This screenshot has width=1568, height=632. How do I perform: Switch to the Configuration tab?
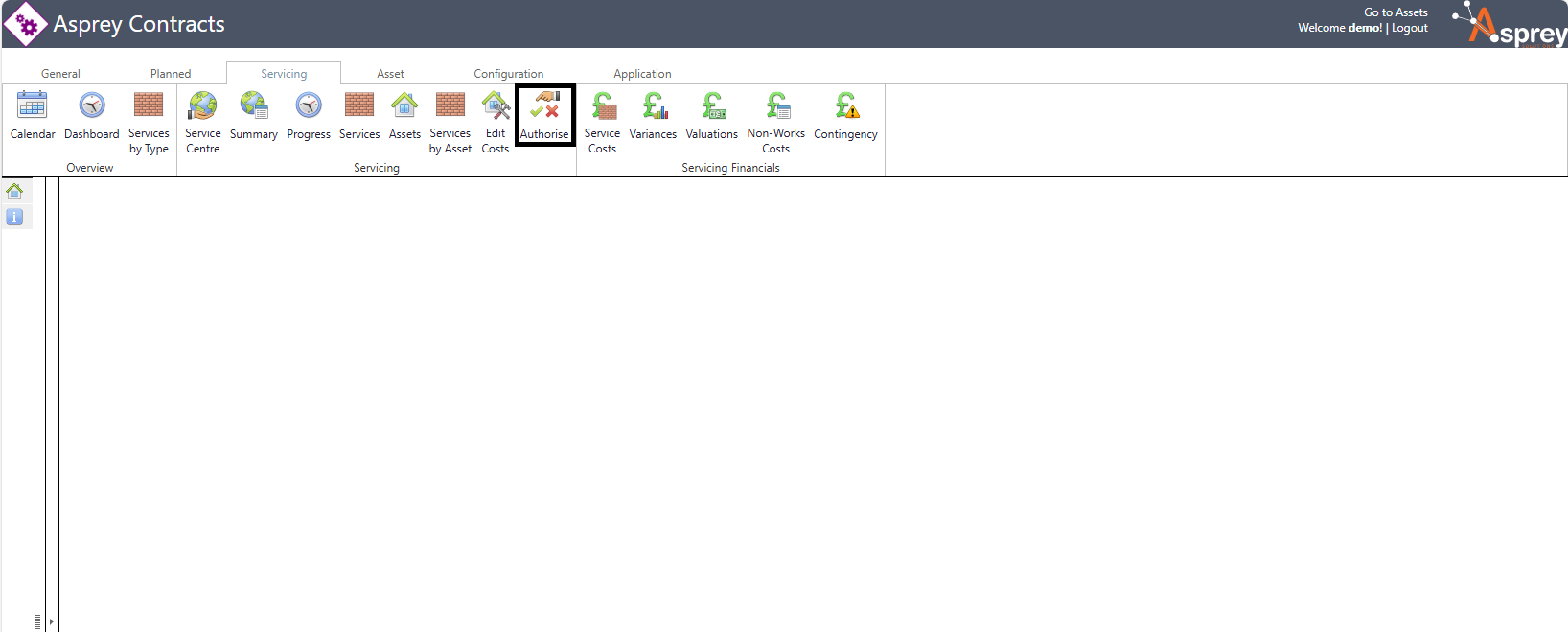tap(508, 74)
